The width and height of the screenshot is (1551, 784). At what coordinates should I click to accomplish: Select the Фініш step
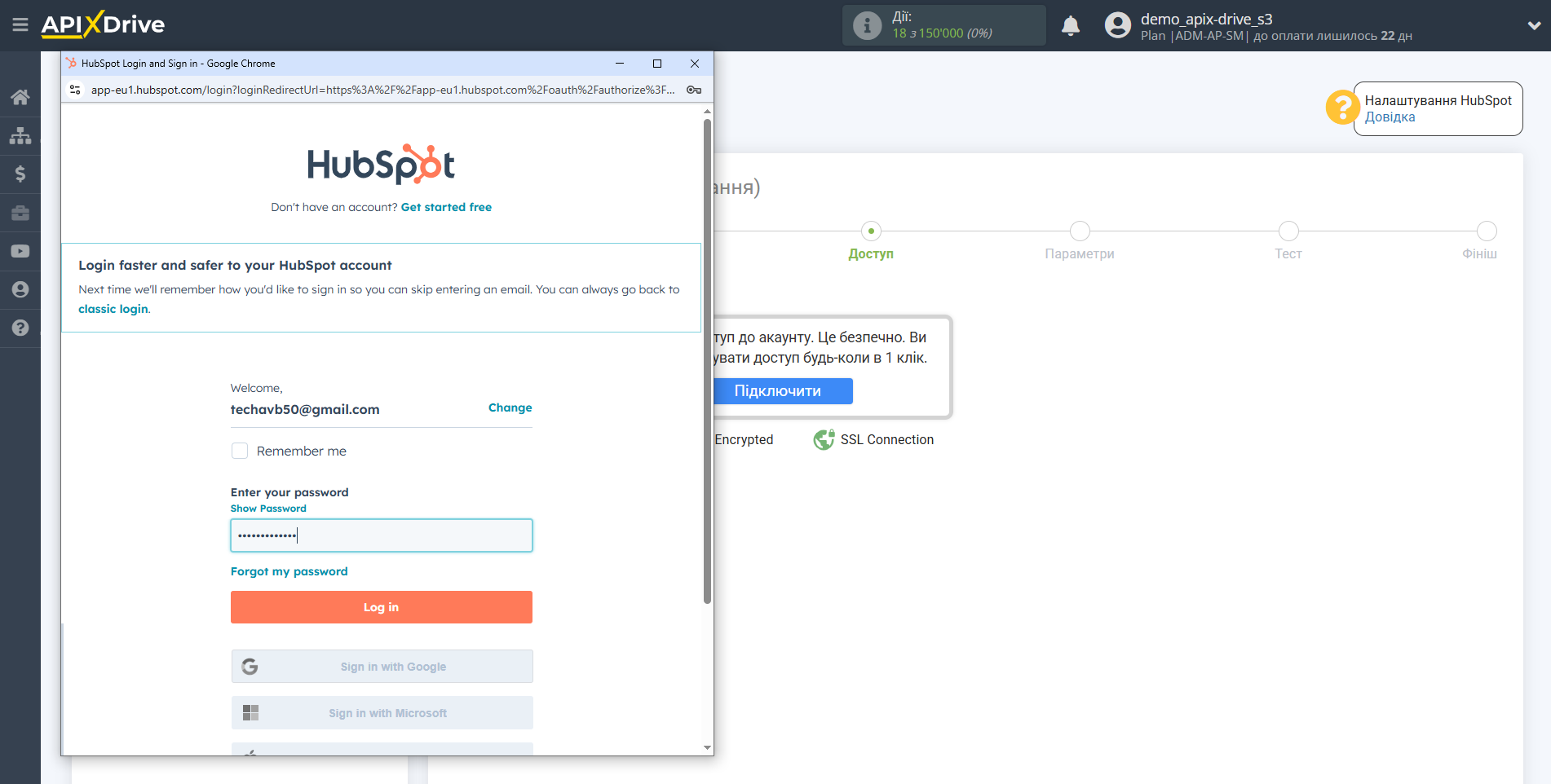(x=1480, y=240)
